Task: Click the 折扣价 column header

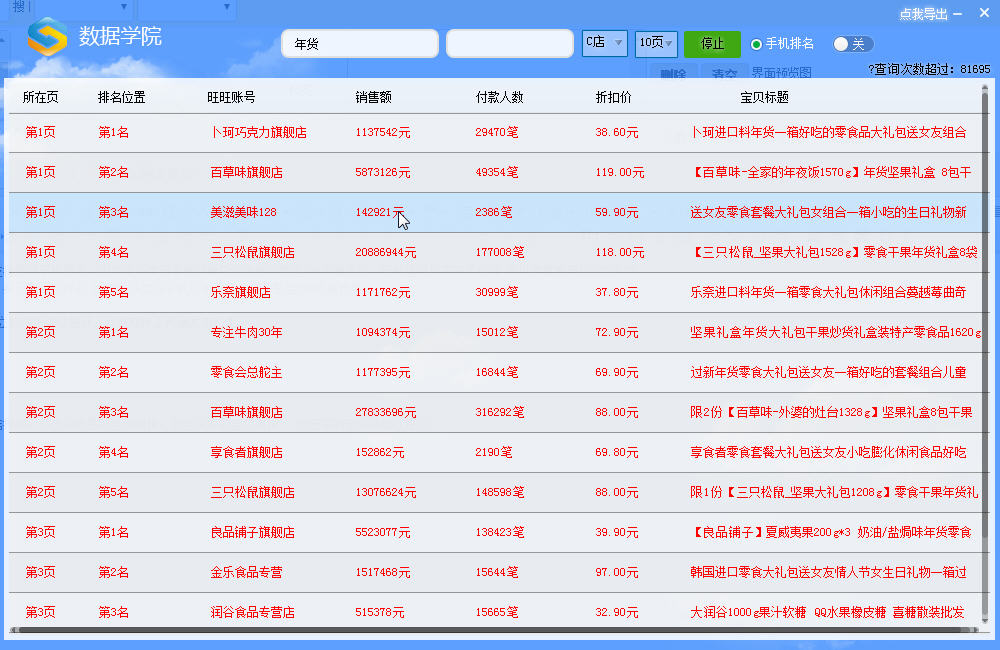Action: (x=613, y=97)
